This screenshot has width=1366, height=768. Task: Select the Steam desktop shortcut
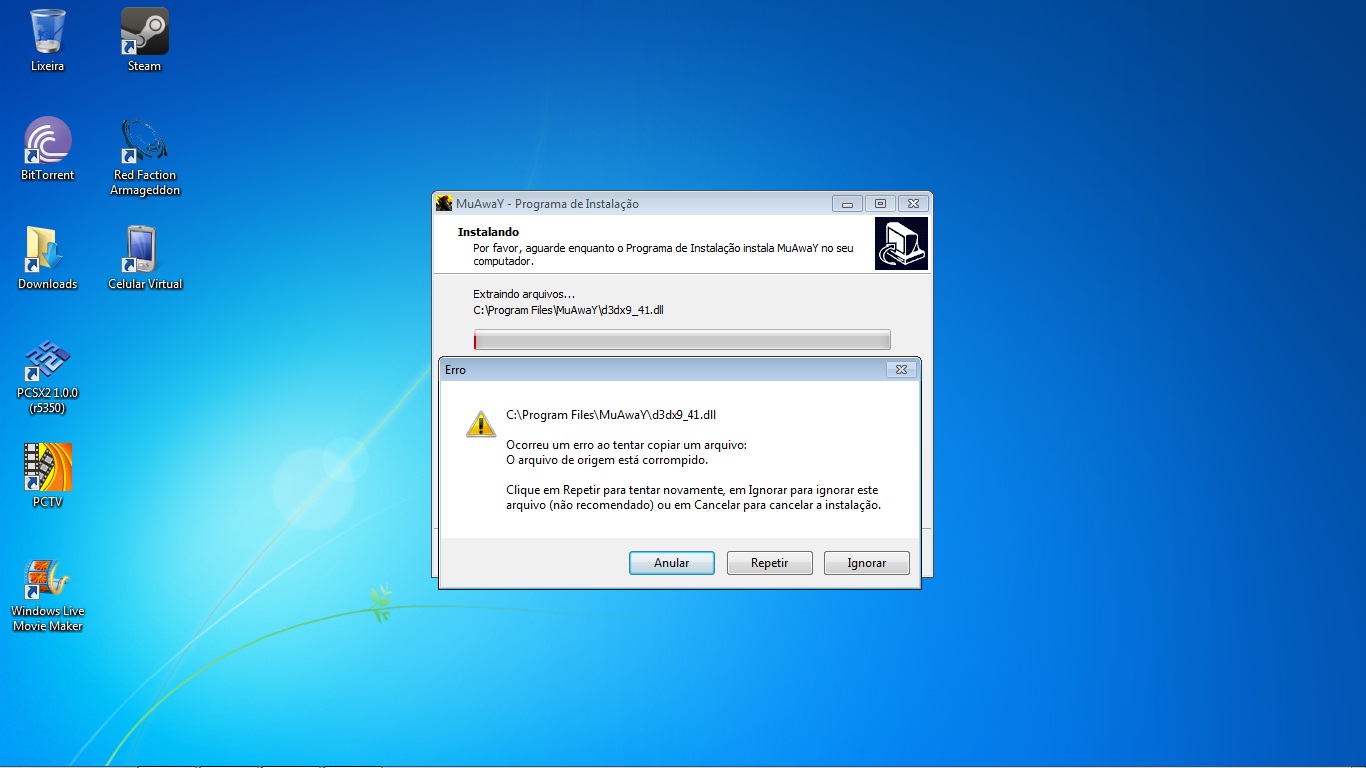pyautogui.click(x=144, y=32)
